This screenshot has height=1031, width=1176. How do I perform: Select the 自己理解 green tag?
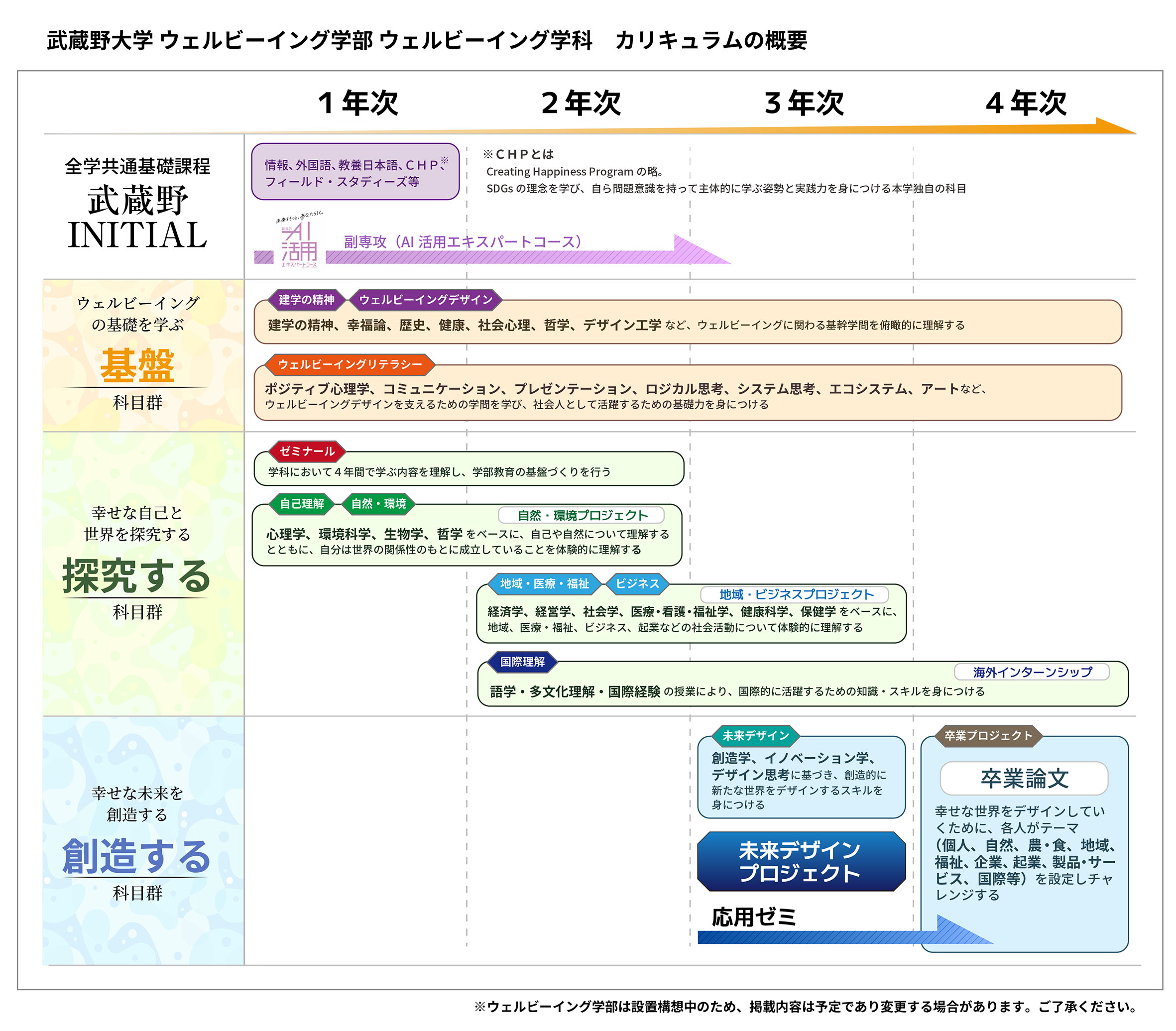click(302, 504)
